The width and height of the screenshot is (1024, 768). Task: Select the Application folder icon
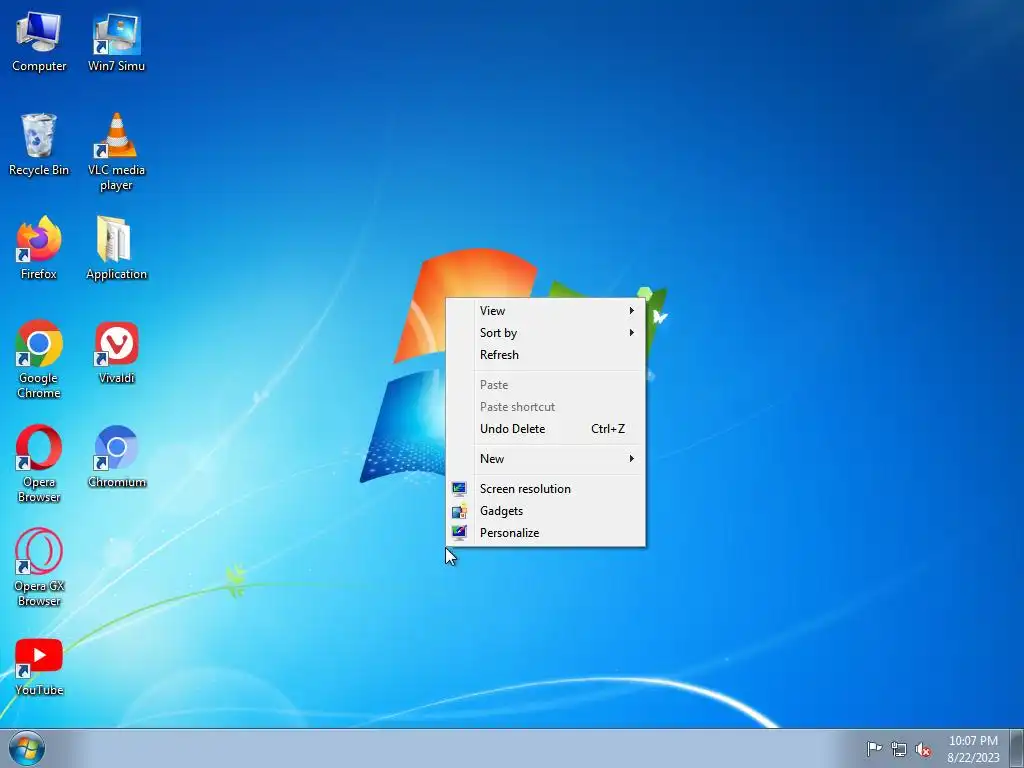click(116, 248)
